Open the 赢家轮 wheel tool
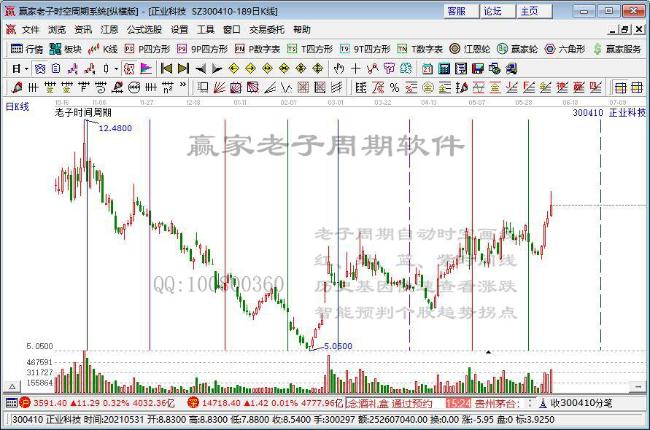650x430 pixels. pos(517,49)
